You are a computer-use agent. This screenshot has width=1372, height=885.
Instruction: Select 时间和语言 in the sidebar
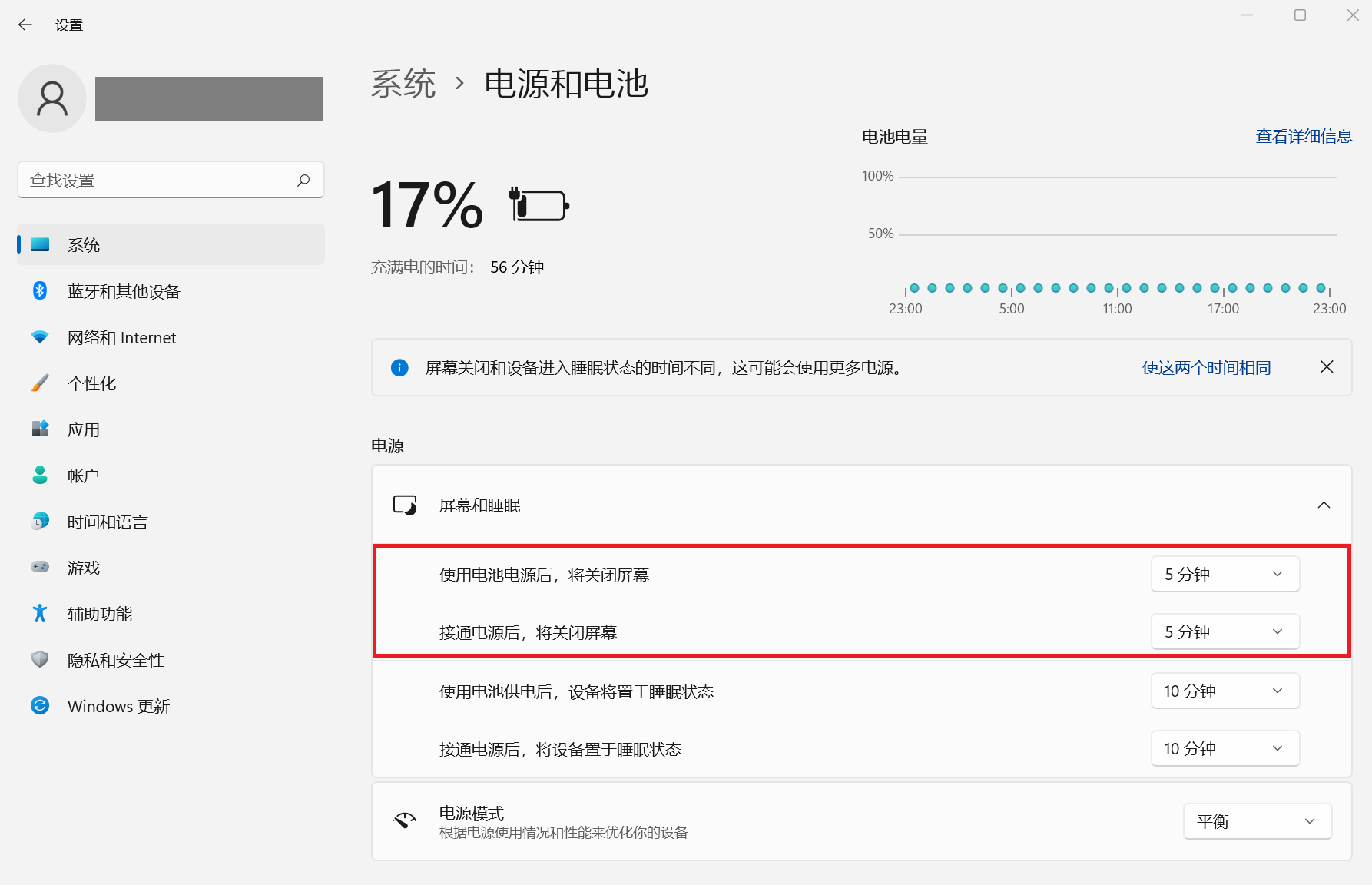click(107, 522)
